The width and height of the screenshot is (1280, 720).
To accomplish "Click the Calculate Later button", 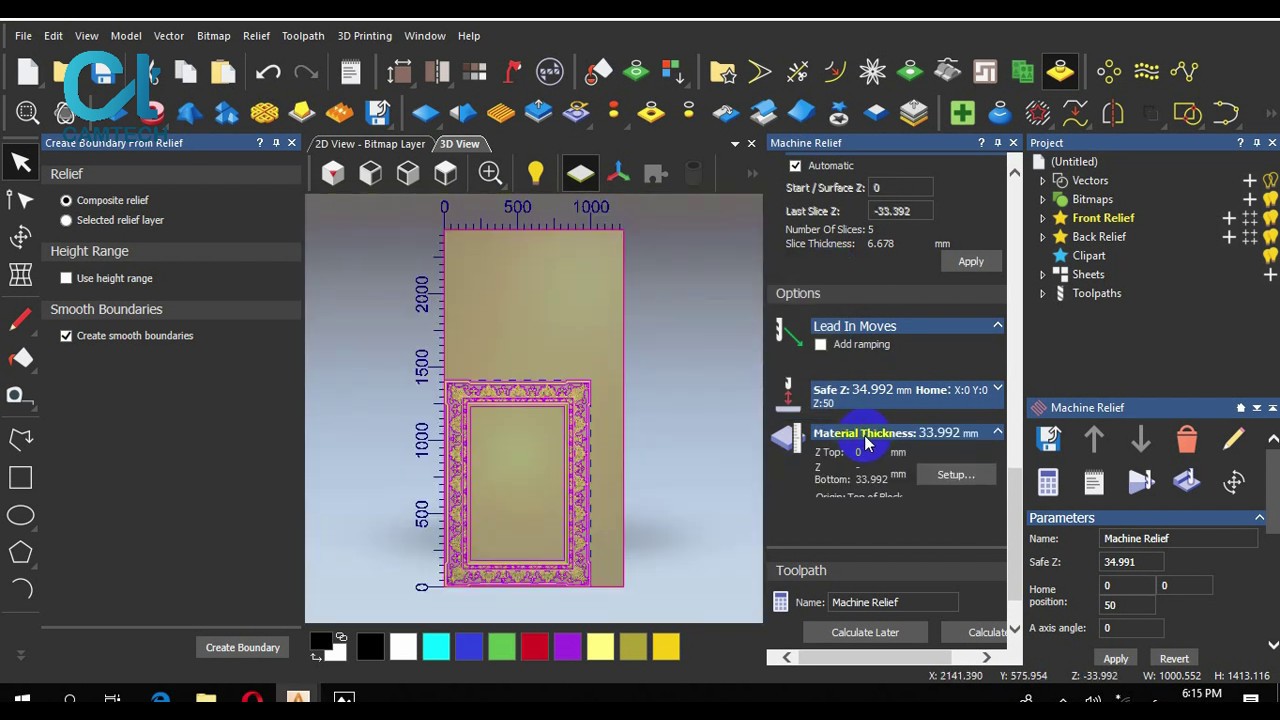I will [x=865, y=633].
